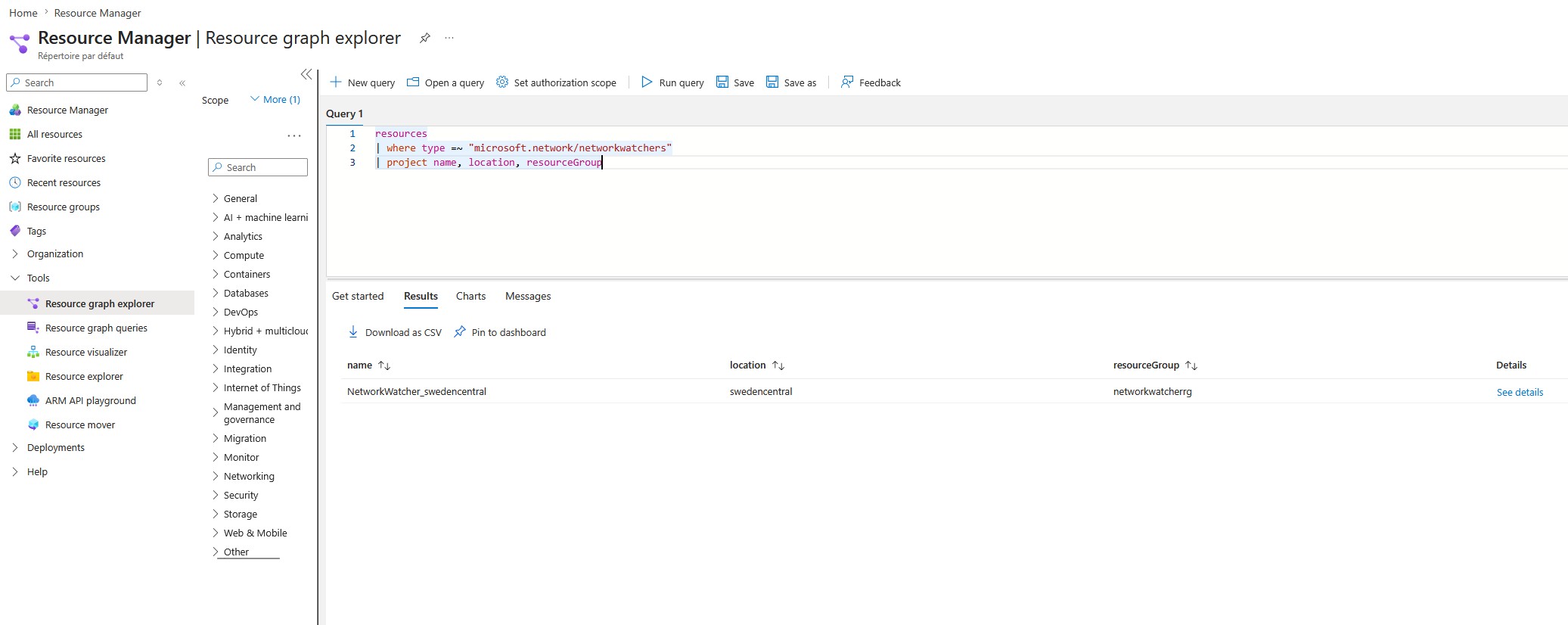Click the Open a query icon

pos(413,82)
